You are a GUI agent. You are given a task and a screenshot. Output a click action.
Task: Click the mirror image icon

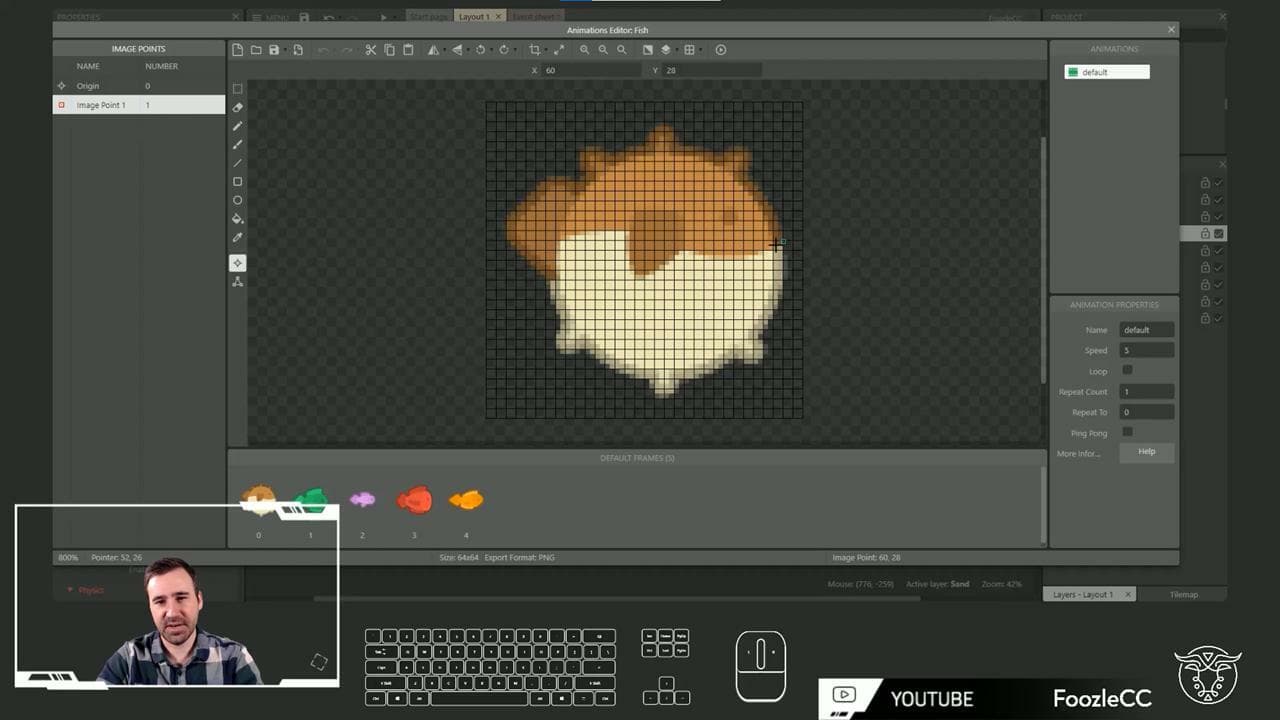[433, 50]
